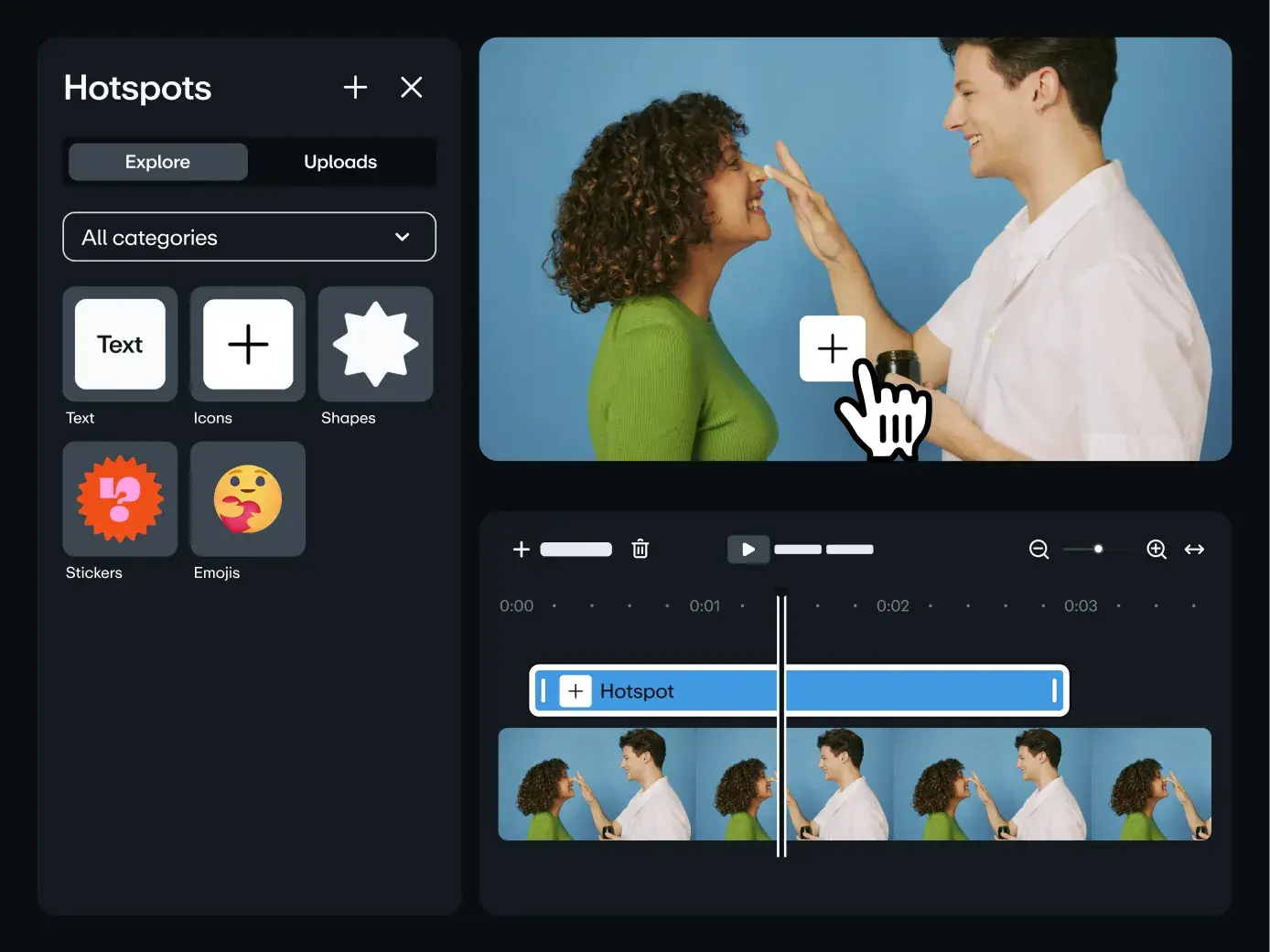Select the Text hotspot tile
The width and height of the screenshot is (1270, 952).
point(120,344)
